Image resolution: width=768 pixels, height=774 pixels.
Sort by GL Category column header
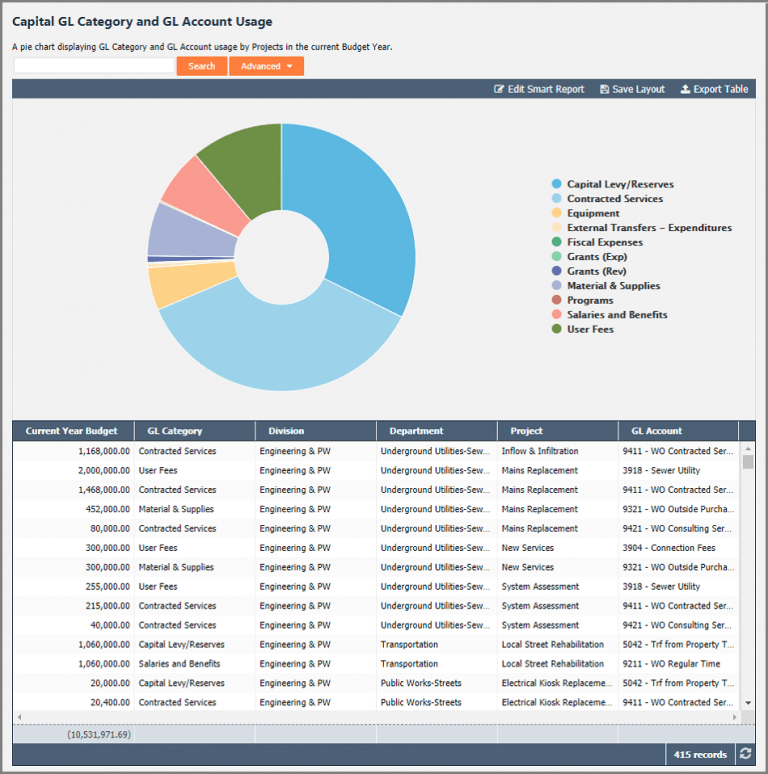[x=175, y=431]
